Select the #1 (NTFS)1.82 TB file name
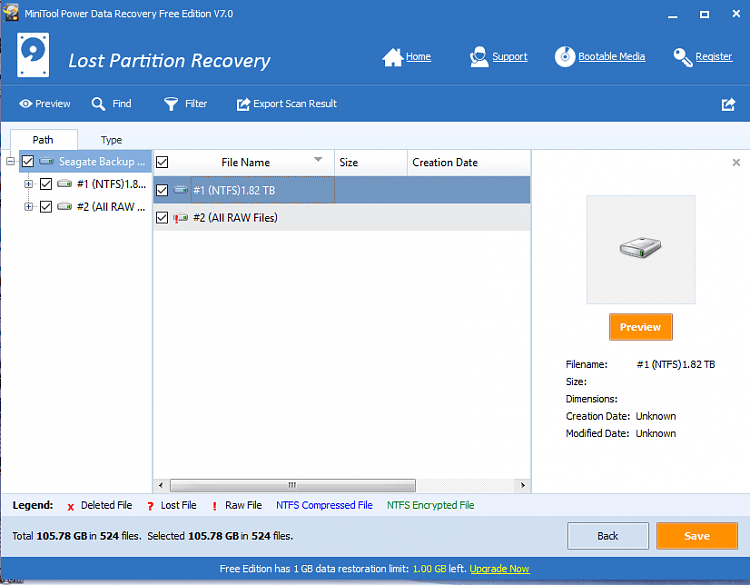Image resolution: width=750 pixels, height=585 pixels. [234, 190]
